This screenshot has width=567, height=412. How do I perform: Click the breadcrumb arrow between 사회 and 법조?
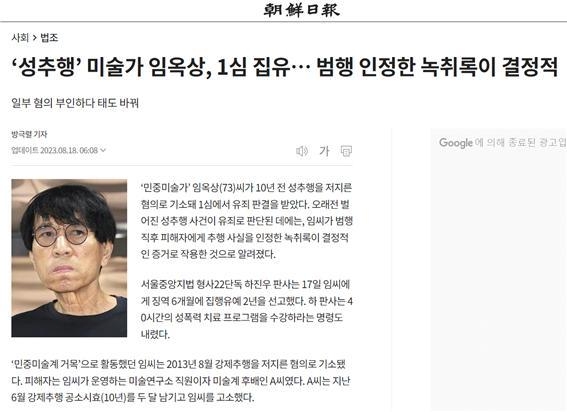(x=35, y=38)
